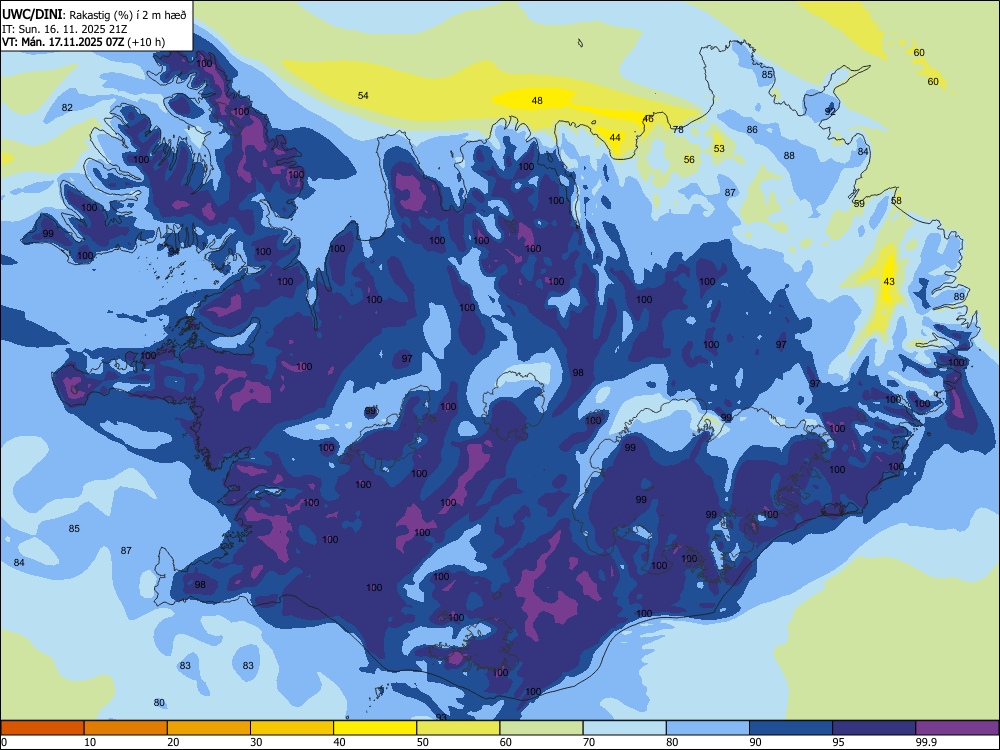This screenshot has width=1000, height=750.
Task: Click the pale blue 70–80 legend swatch
Action: (624, 728)
